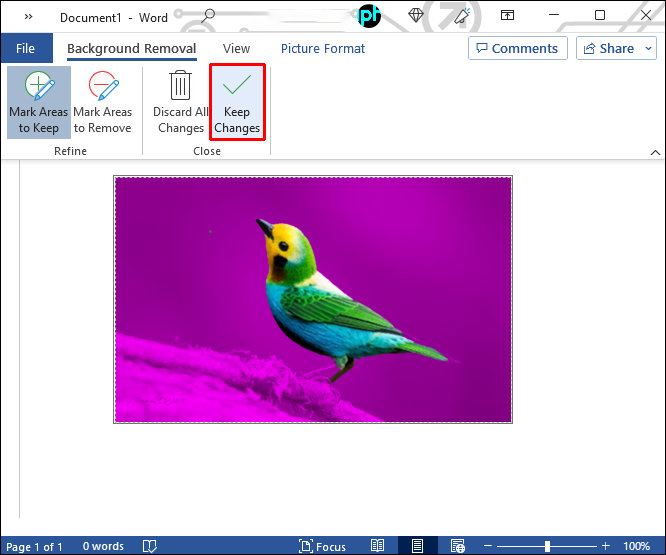
Task: Switch to Print Layout view
Action: coord(417,546)
